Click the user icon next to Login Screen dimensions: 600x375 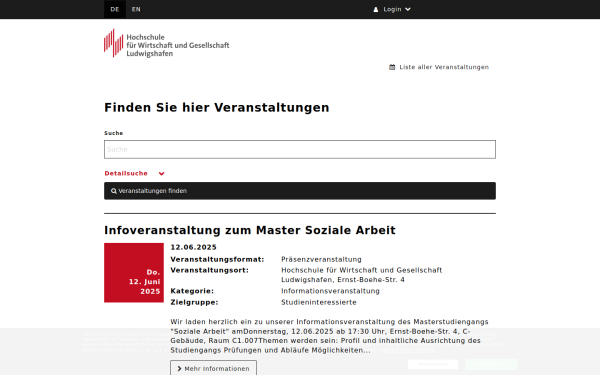tap(376, 10)
